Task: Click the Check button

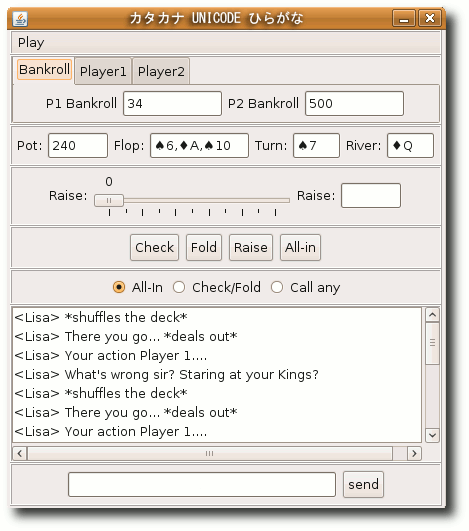Action: pyautogui.click(x=154, y=248)
